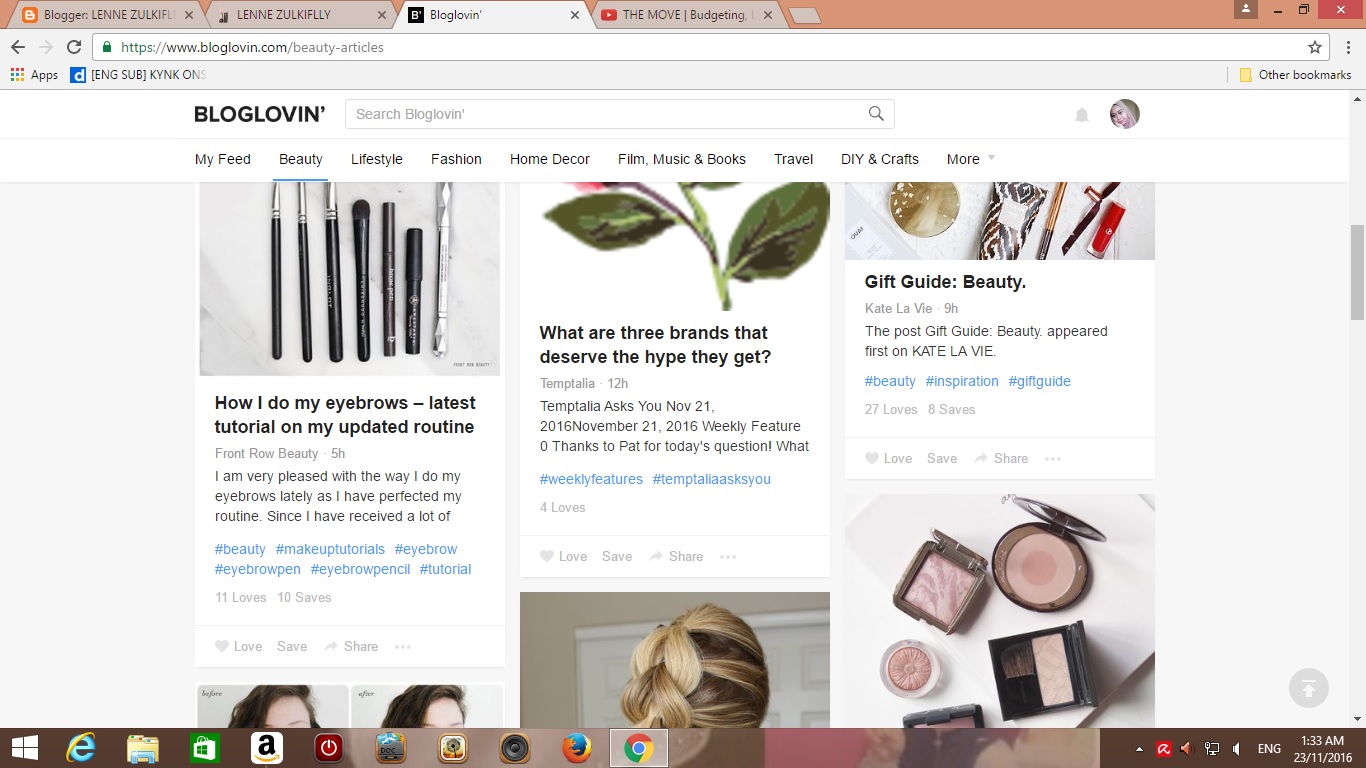Click the #giftguide hashtag

1039,381
